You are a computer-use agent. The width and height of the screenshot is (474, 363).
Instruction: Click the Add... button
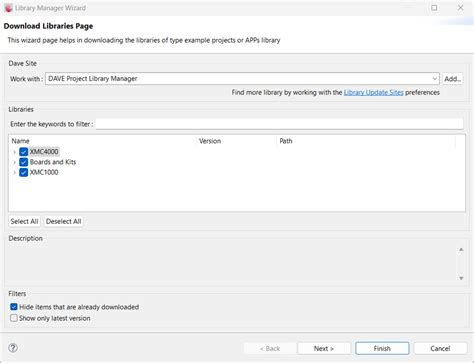coord(453,79)
